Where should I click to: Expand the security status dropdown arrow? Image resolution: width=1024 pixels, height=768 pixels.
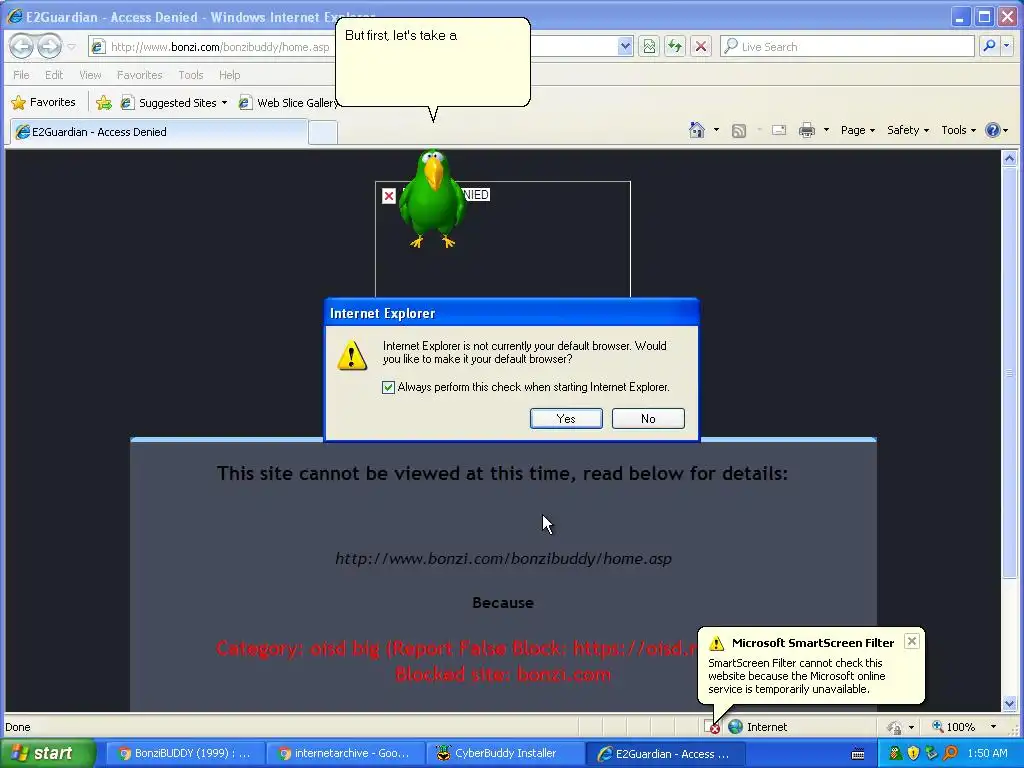[911, 727]
